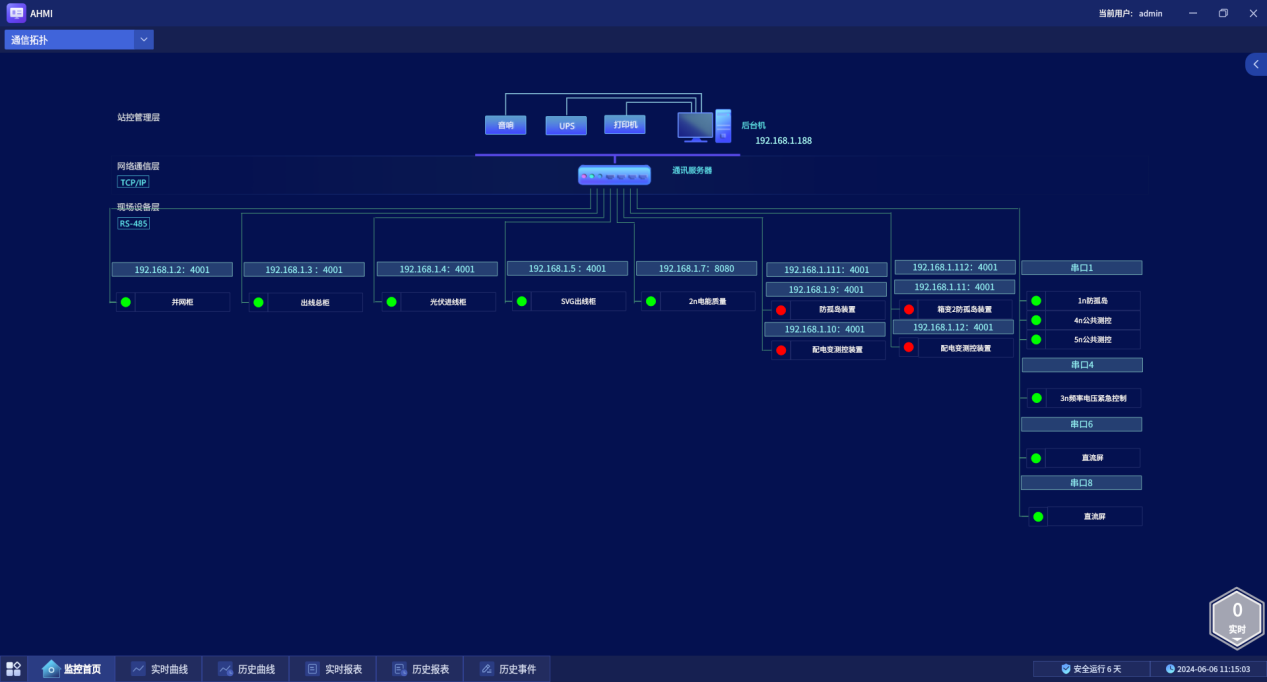Select the 通信拓扑 combo box field

(x=70, y=40)
